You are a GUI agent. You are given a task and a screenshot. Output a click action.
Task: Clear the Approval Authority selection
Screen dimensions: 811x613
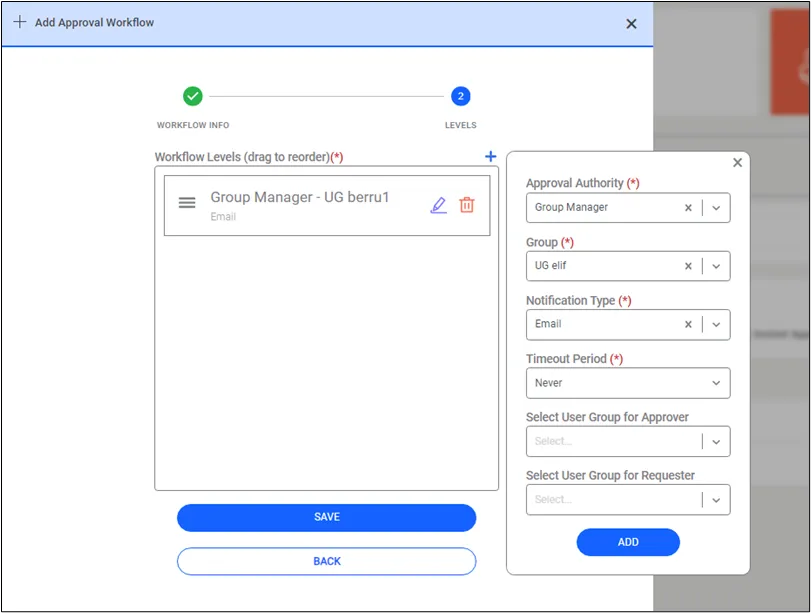coord(688,208)
